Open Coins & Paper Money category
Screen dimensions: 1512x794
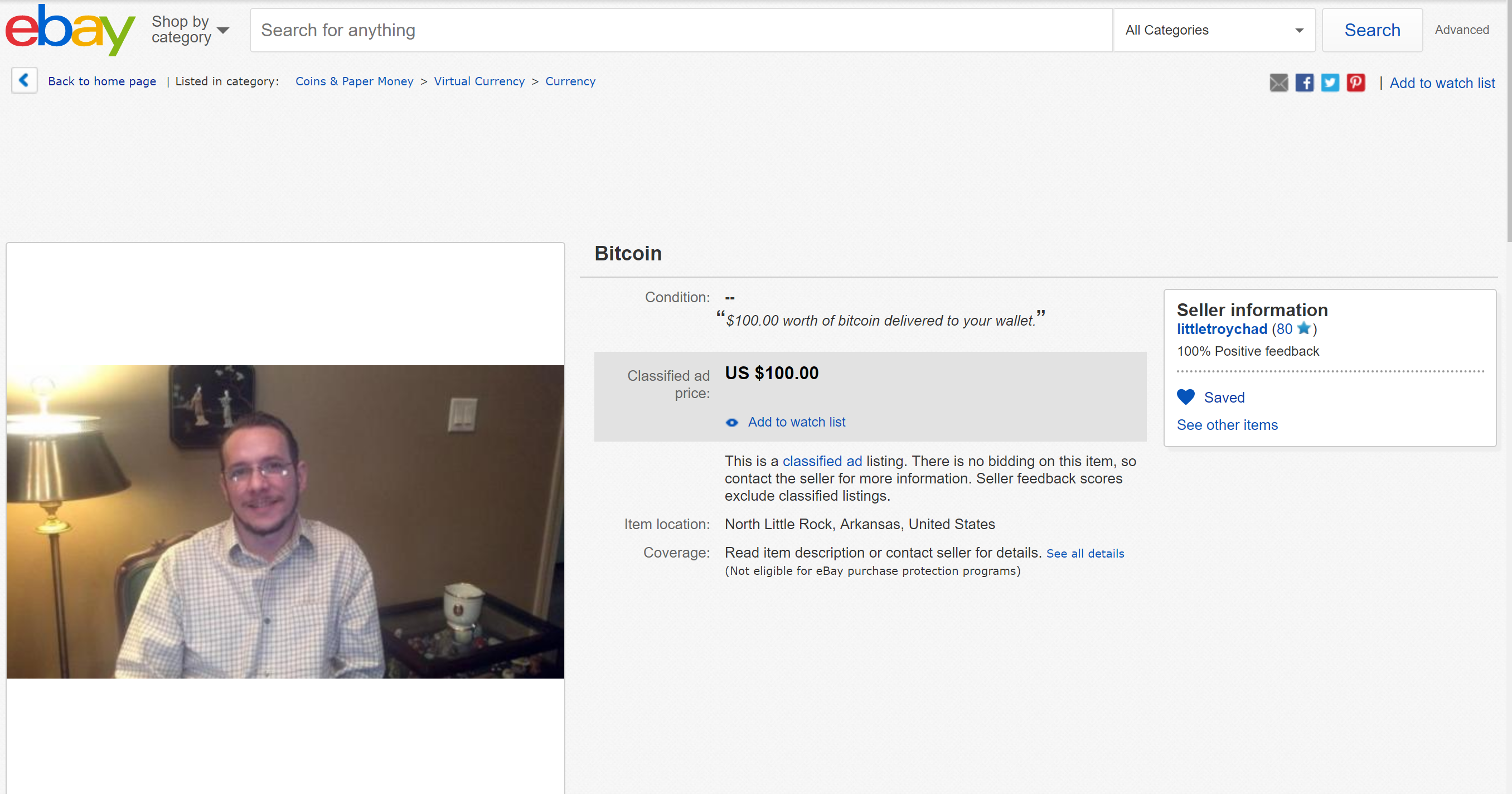[x=354, y=81]
